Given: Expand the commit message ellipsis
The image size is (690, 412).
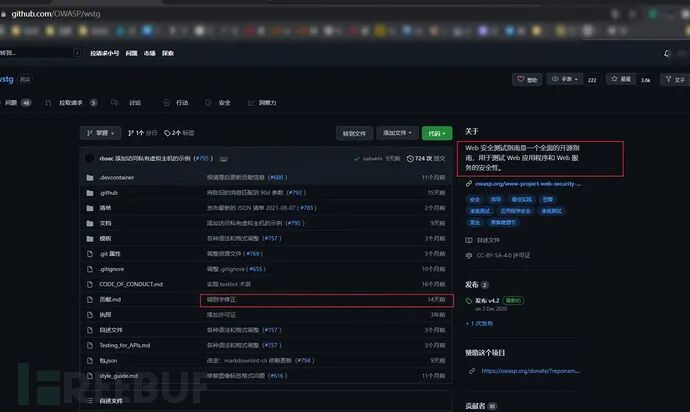Looking at the screenshot, I should [224, 159].
